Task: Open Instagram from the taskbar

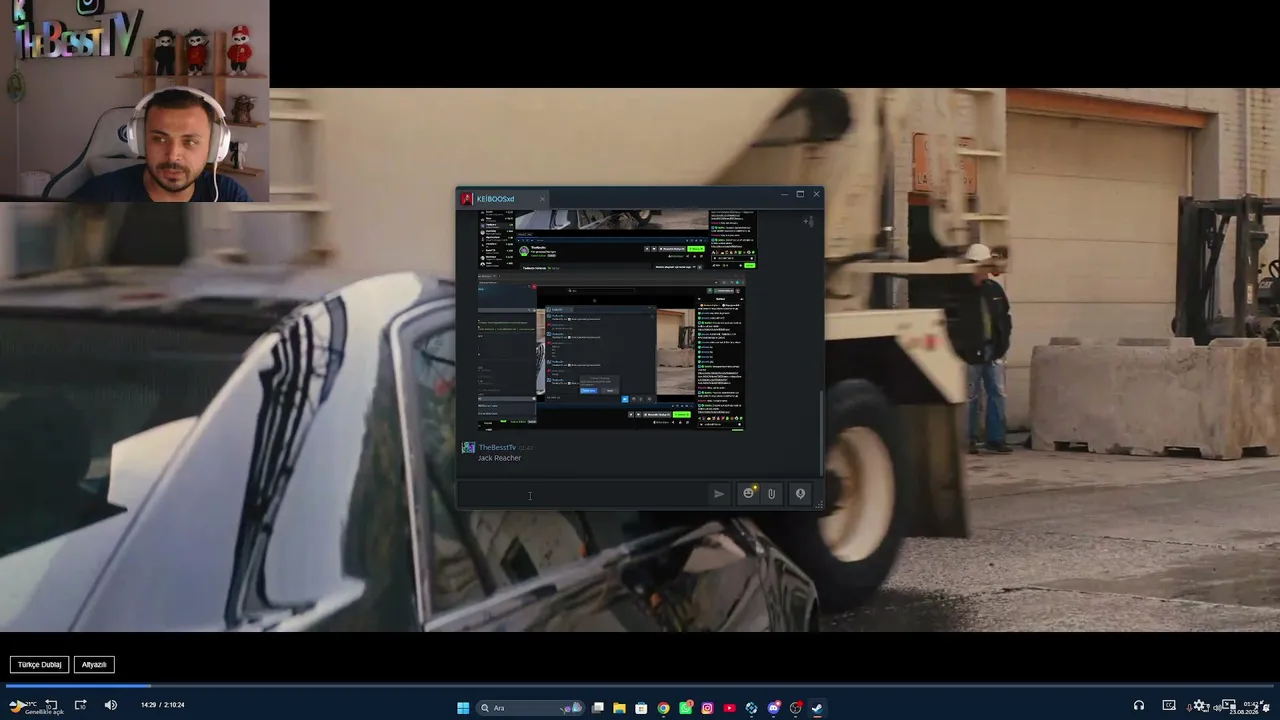Action: 707,708
